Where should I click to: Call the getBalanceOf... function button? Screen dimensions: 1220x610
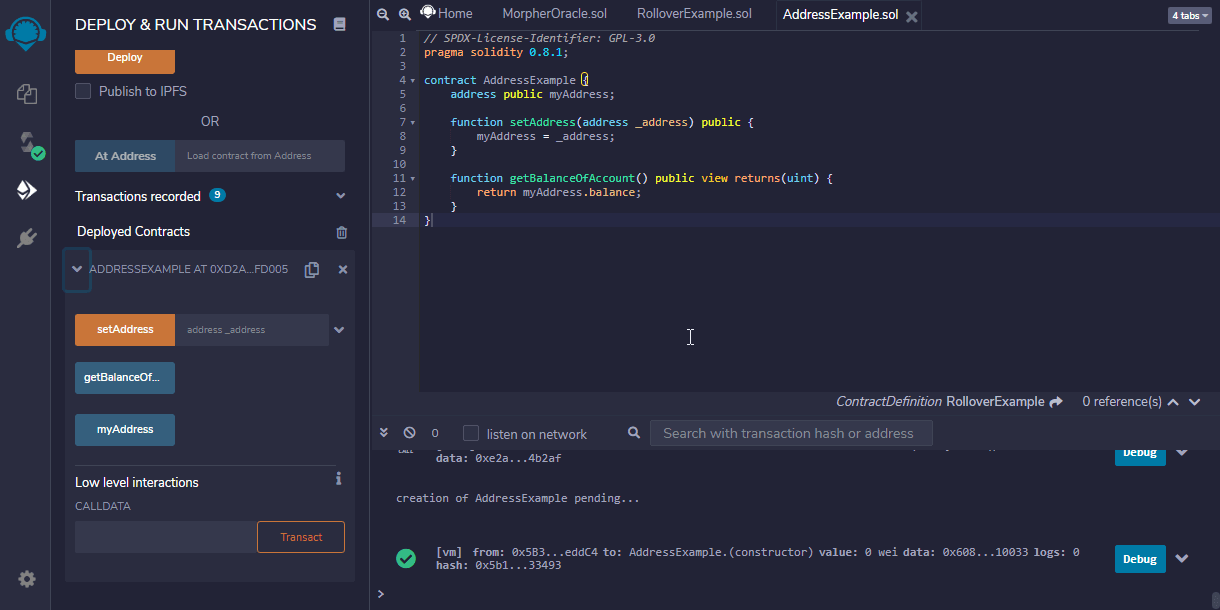125,378
